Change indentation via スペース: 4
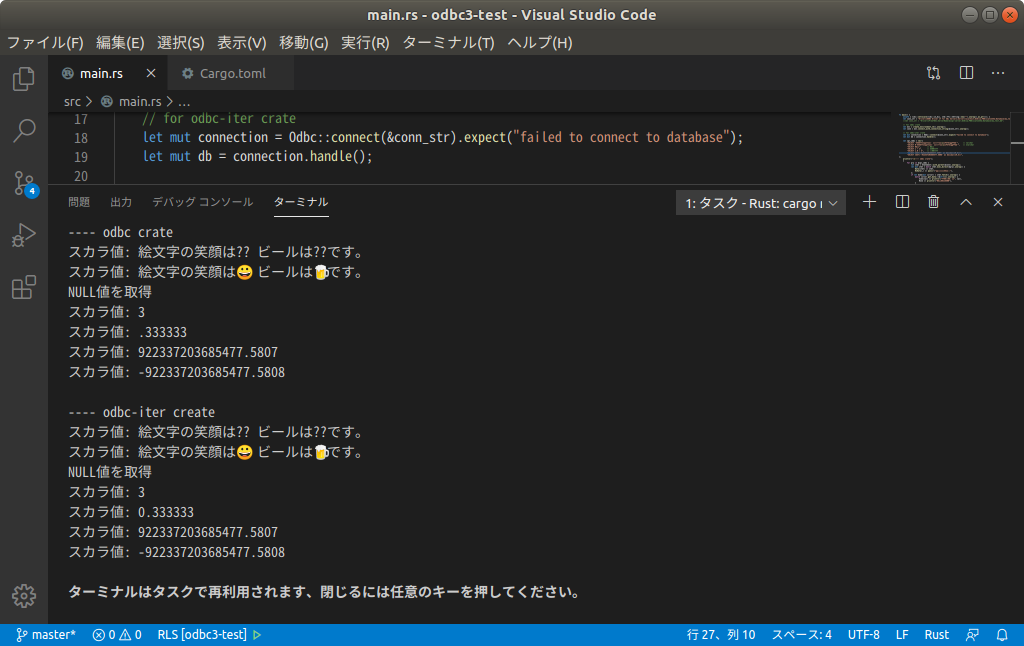 coord(801,635)
